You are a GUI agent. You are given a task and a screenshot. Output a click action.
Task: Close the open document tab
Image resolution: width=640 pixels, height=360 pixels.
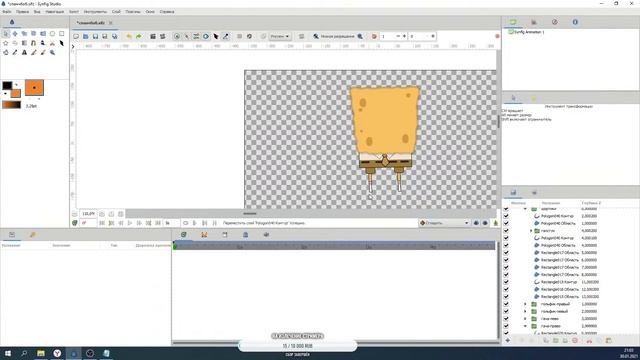[110, 23]
